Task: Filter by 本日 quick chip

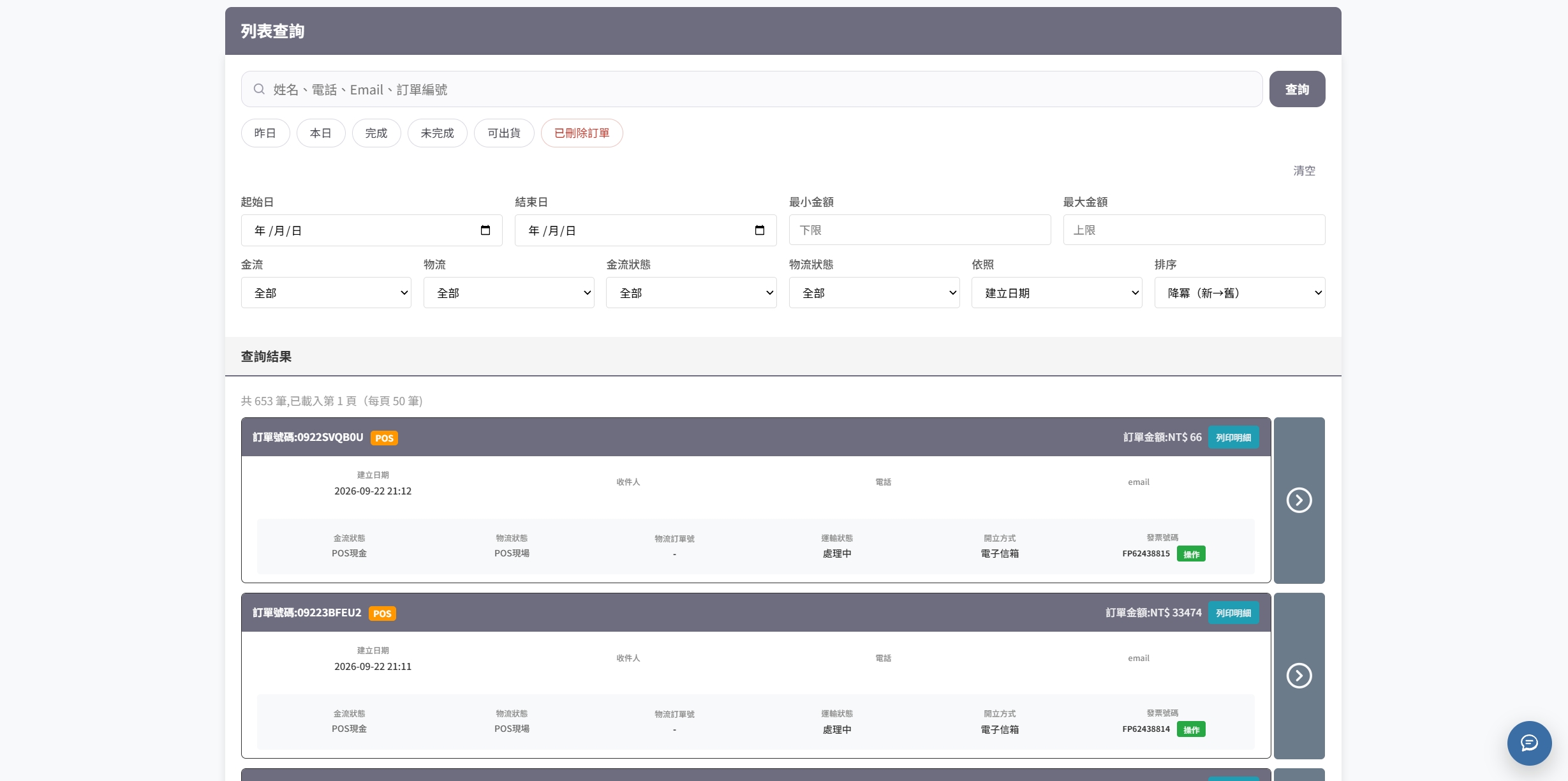Action: (321, 133)
